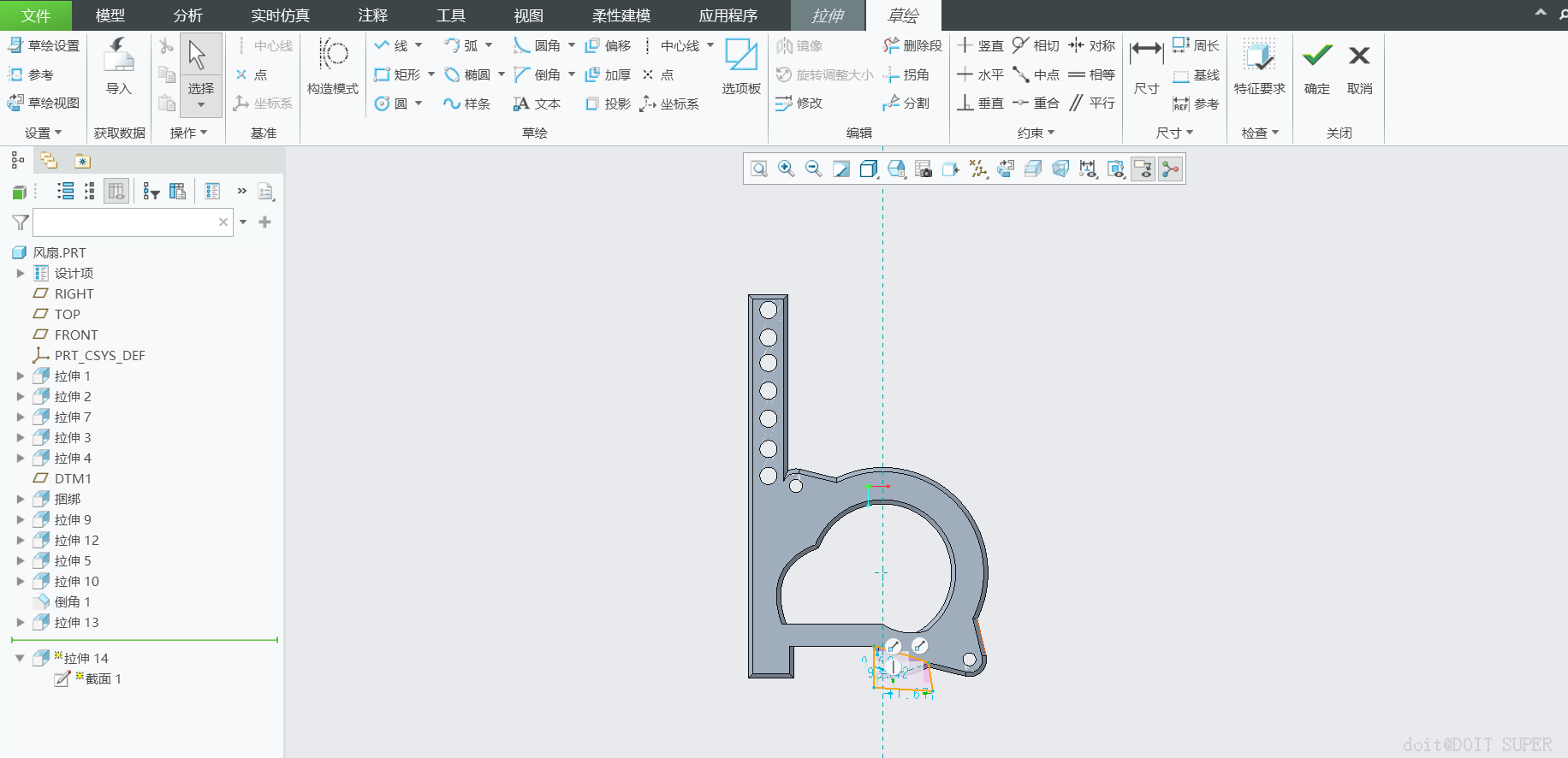The height and width of the screenshot is (758, 1568).
Task: Open the File (文件) menu
Action: (35, 15)
